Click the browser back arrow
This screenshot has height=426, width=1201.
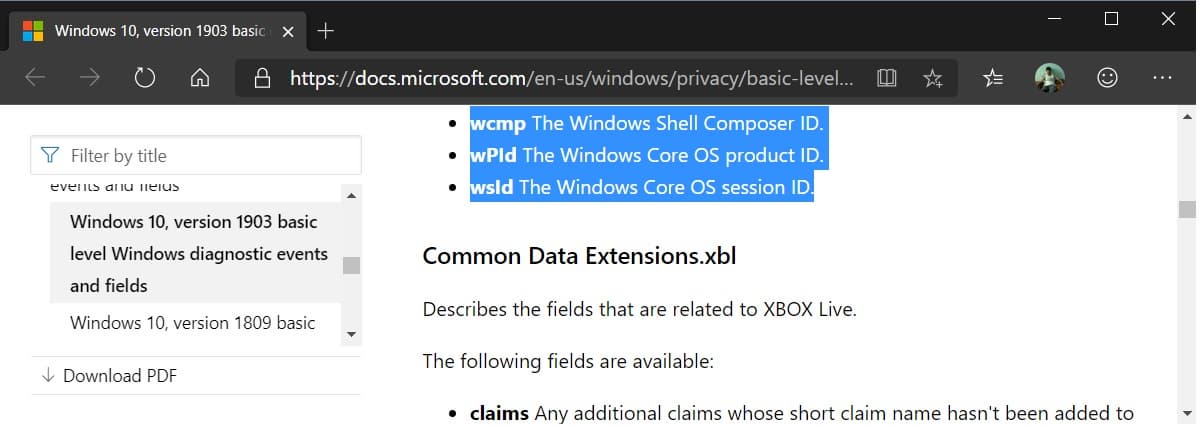(x=36, y=78)
